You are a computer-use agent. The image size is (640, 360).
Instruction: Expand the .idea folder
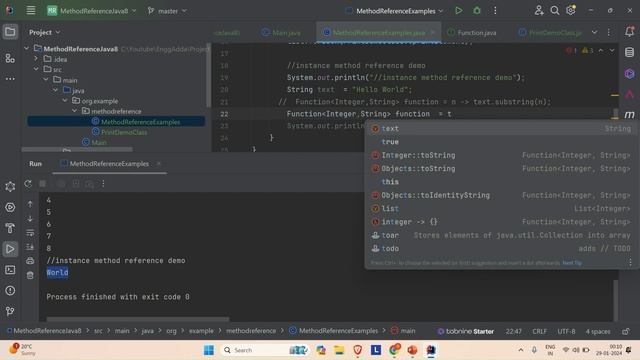pos(36,59)
